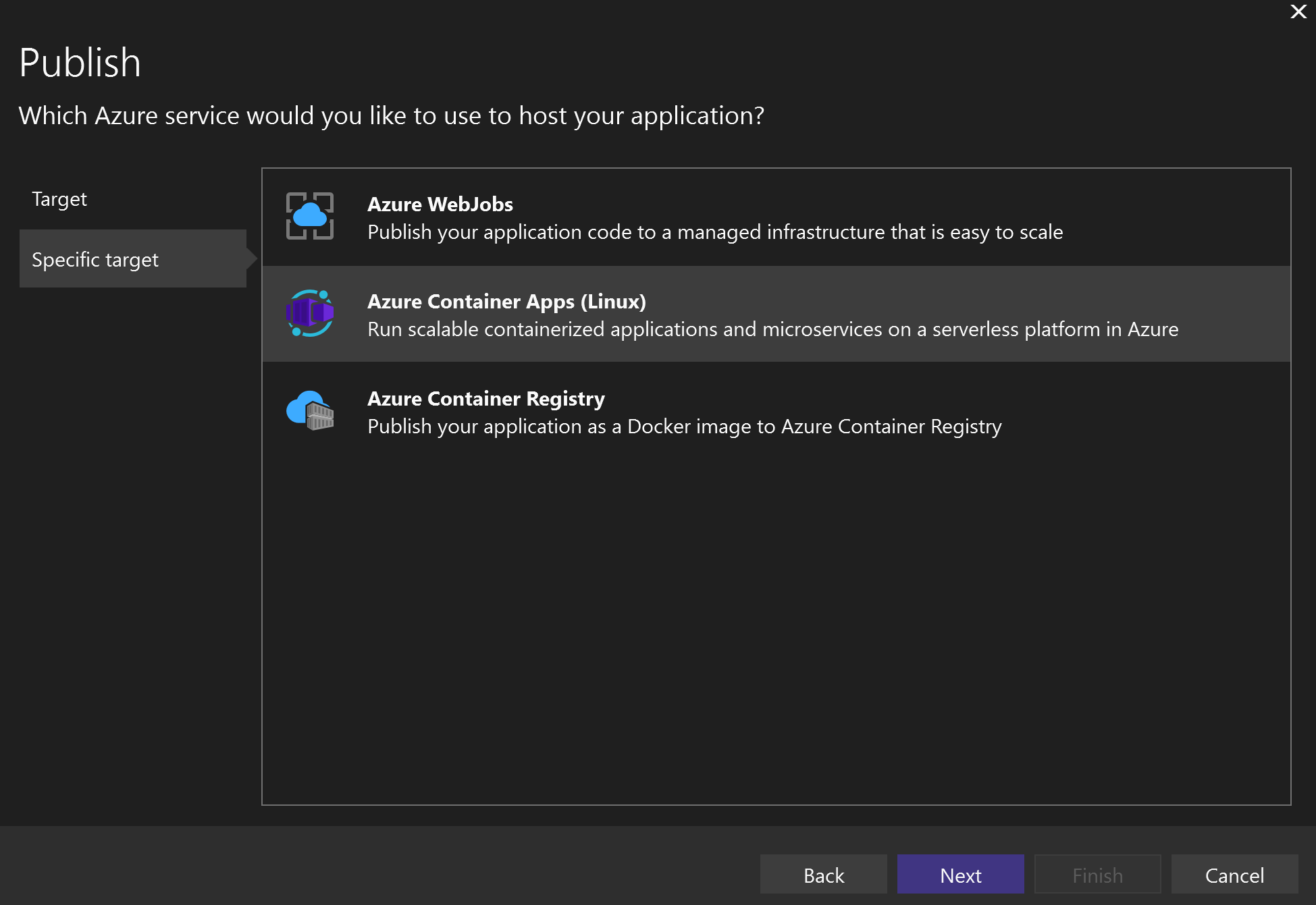Go to the Target step
Viewport: 1316px width, 905px height.
coord(59,199)
